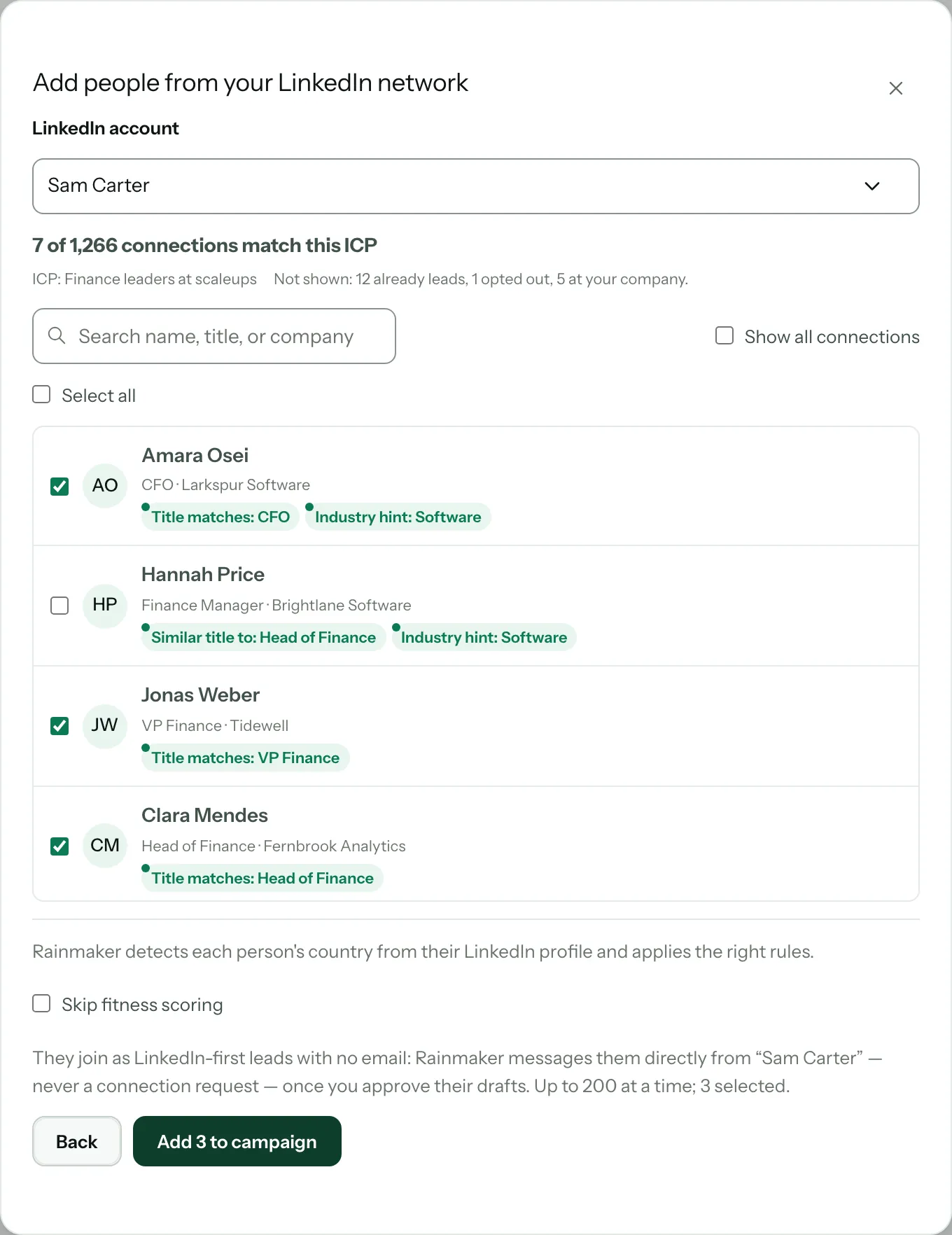952x1235 pixels.
Task: Click the "LinkedIn account" label
Action: point(106,129)
